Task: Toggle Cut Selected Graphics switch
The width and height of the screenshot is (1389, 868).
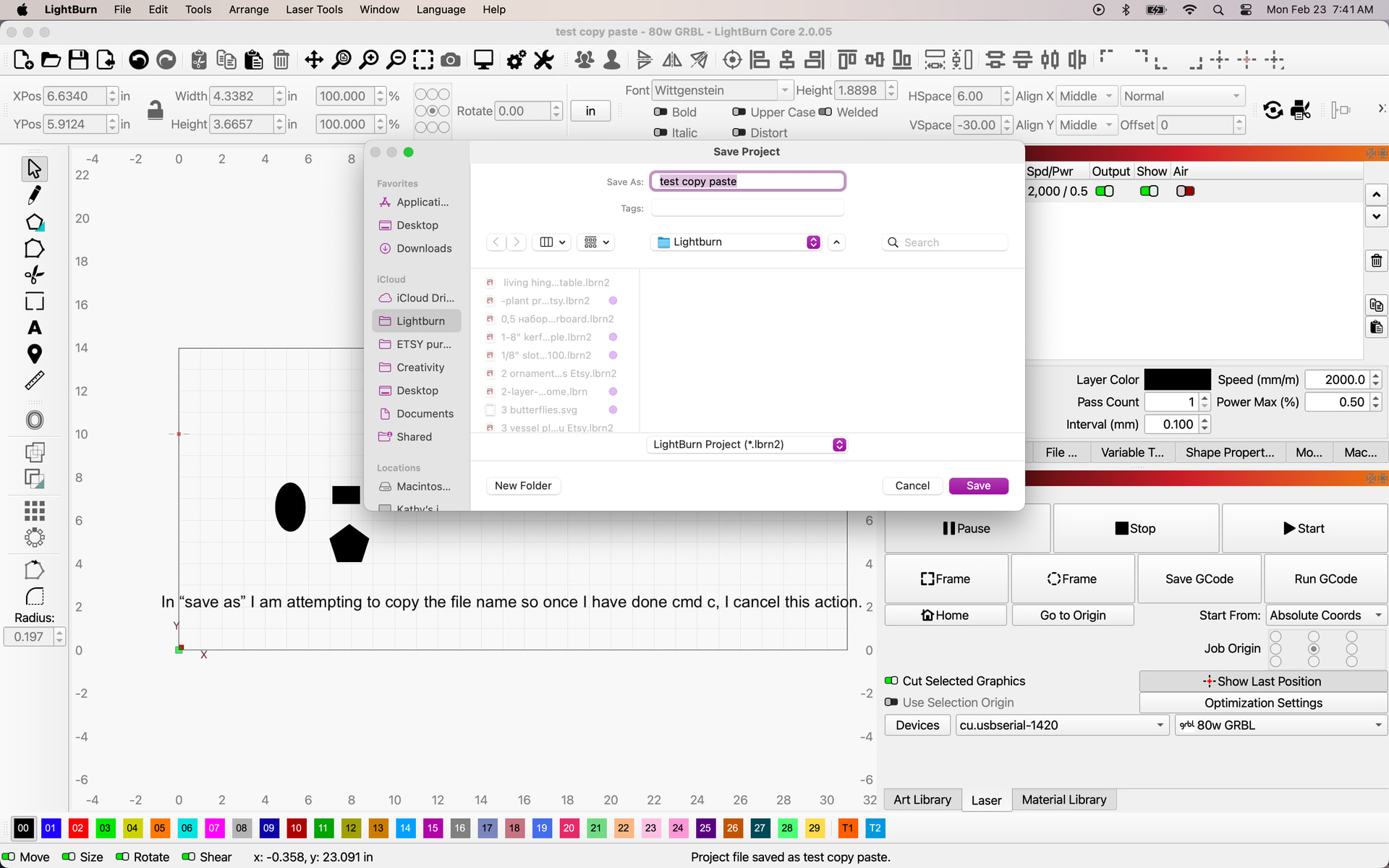Action: click(x=891, y=681)
